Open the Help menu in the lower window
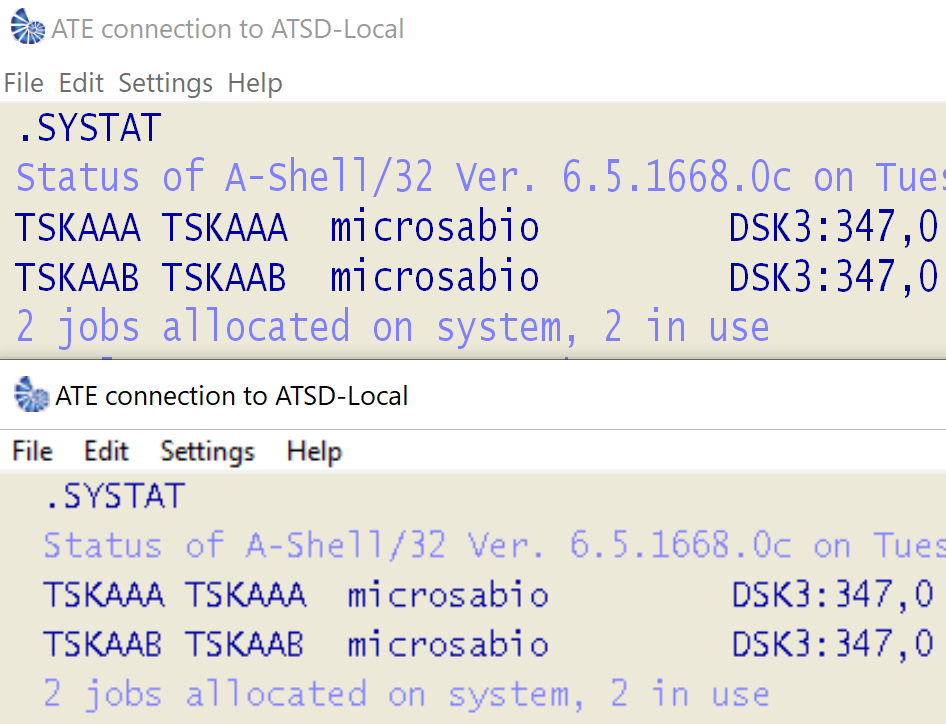This screenshot has width=946, height=724. coord(314,452)
